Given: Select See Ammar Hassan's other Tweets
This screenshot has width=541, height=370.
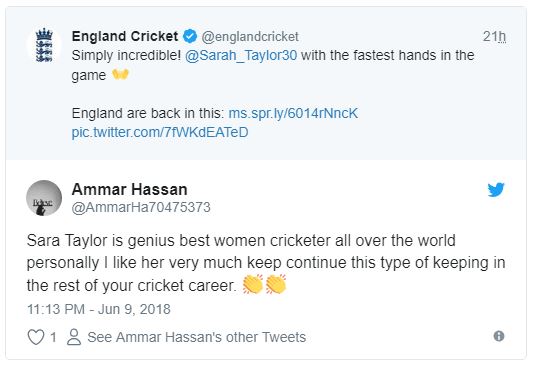Looking at the screenshot, I should pyautogui.click(x=197, y=337).
